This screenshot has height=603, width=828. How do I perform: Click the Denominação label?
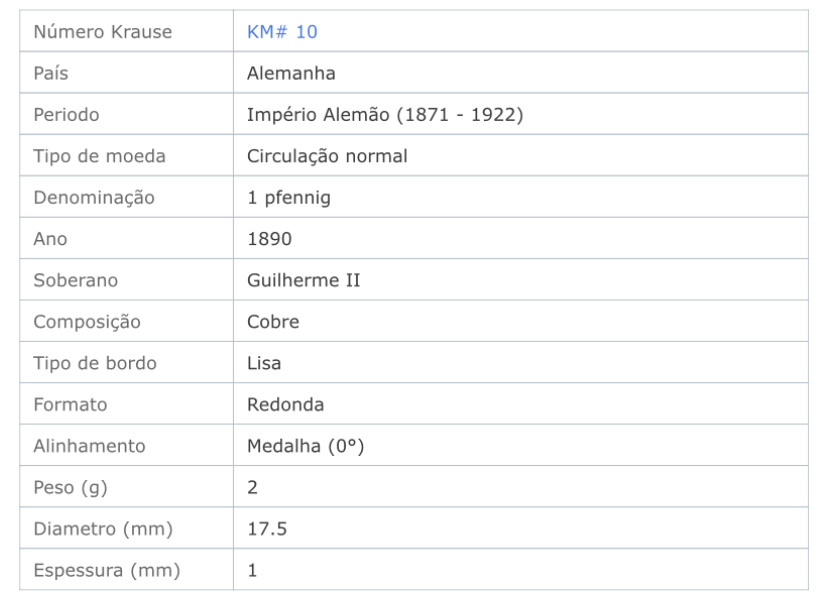[94, 197]
